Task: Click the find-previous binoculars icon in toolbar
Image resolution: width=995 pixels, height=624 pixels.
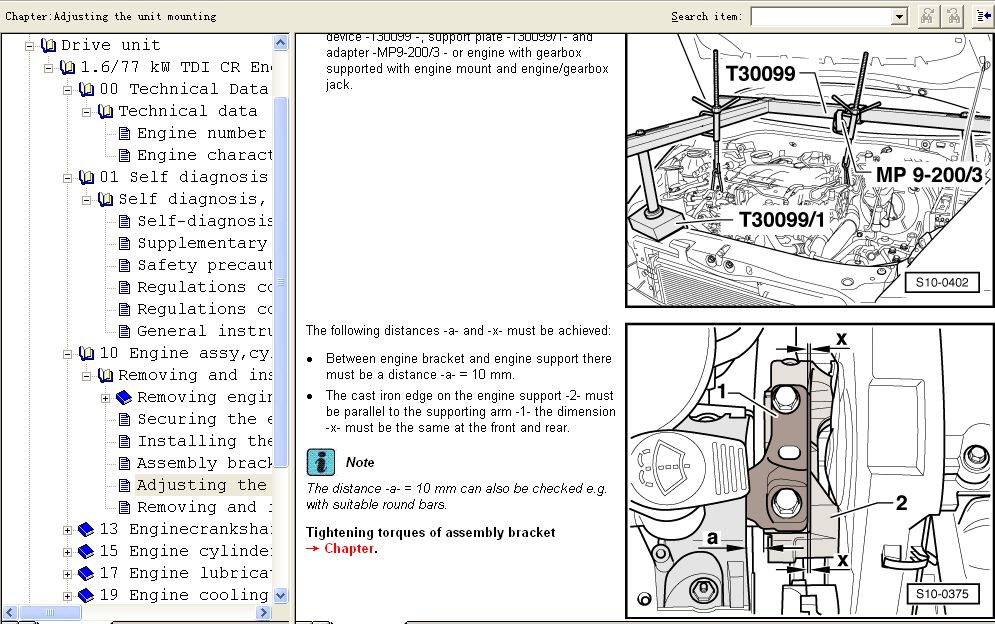Action: (953, 16)
